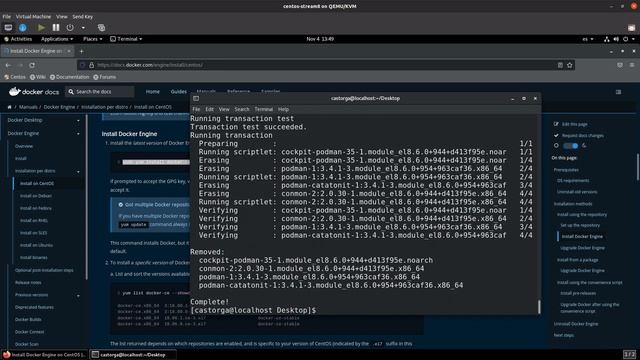Click the site security padlock icon
This screenshot has height=360, width=640.
[x=91, y=65]
